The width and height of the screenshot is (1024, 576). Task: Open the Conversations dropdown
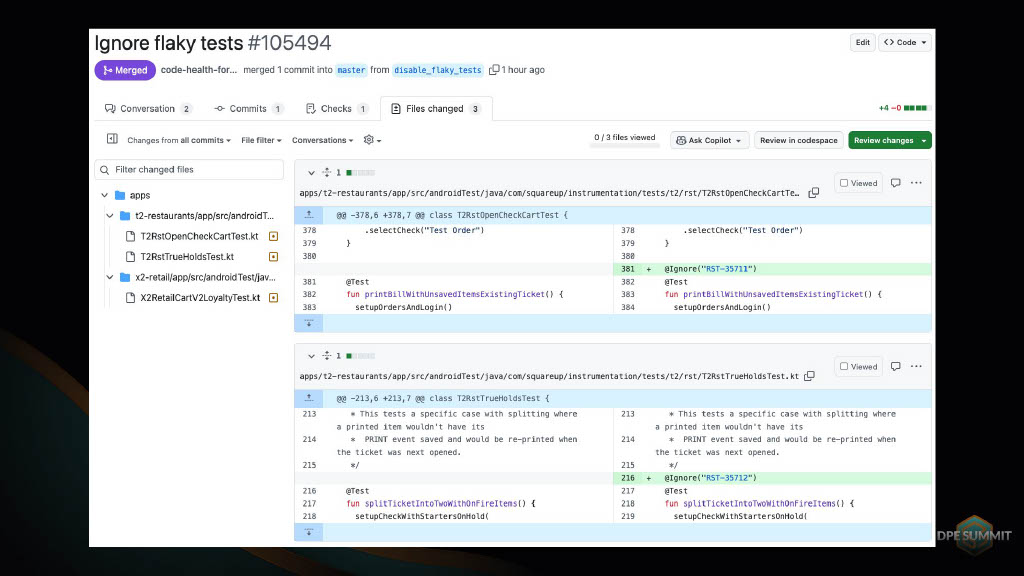pos(323,140)
